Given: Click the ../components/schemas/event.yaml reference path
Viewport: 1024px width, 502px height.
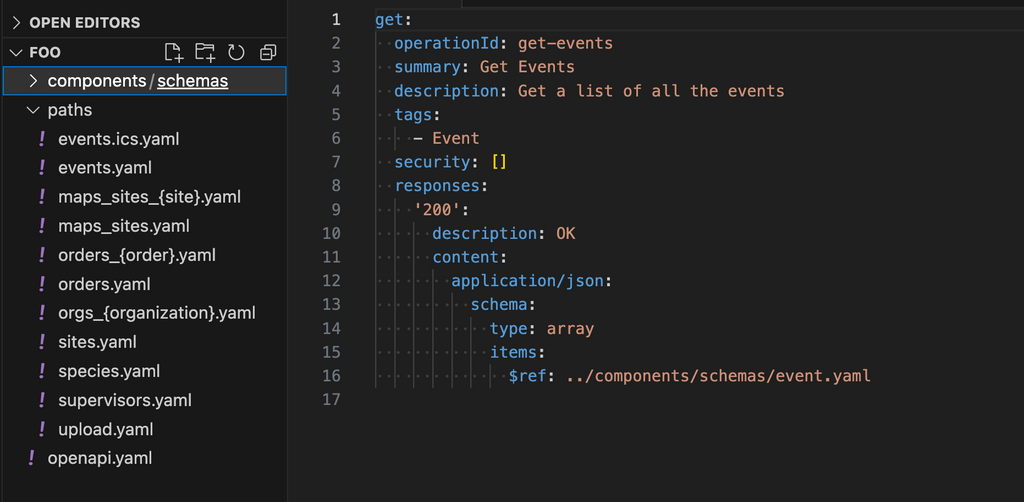Looking at the screenshot, I should [718, 375].
